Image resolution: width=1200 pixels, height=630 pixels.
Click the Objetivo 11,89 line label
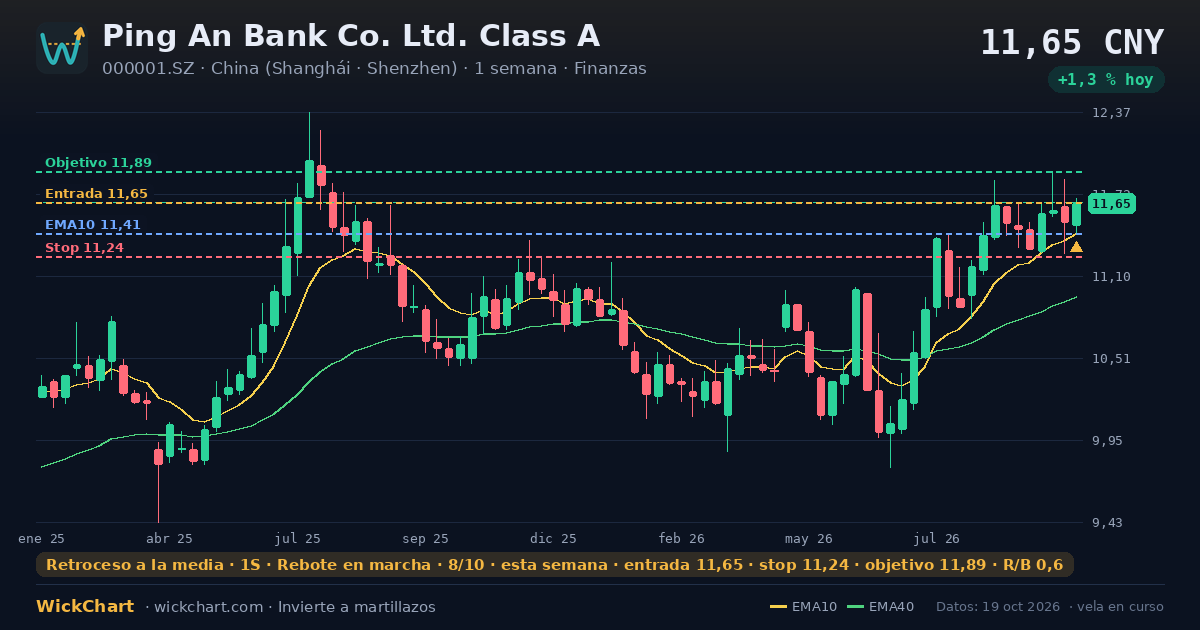pyautogui.click(x=98, y=163)
